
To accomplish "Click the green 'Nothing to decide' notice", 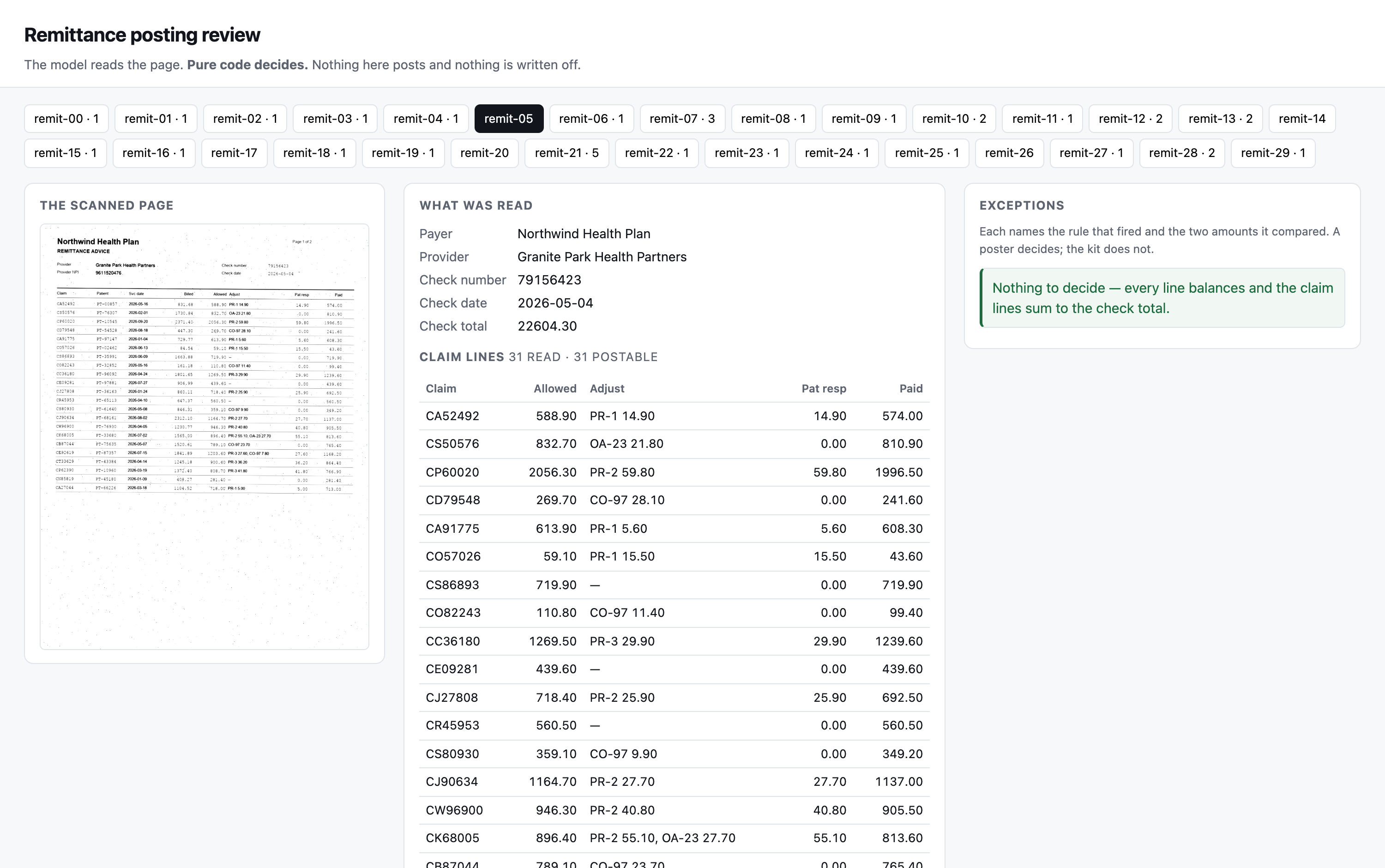I will [1162, 298].
